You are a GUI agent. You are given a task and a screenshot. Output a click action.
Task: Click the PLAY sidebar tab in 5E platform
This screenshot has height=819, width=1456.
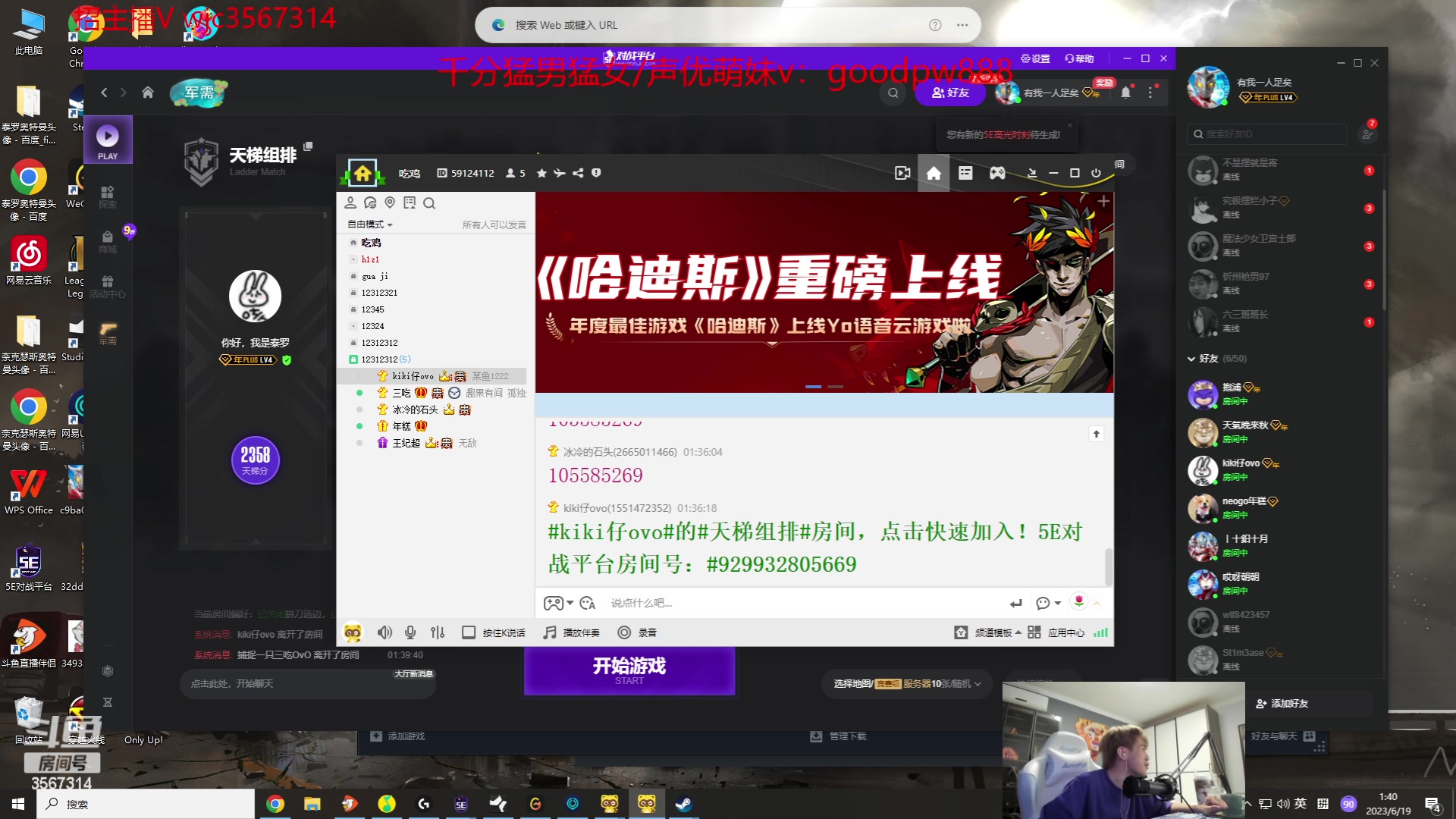[108, 140]
